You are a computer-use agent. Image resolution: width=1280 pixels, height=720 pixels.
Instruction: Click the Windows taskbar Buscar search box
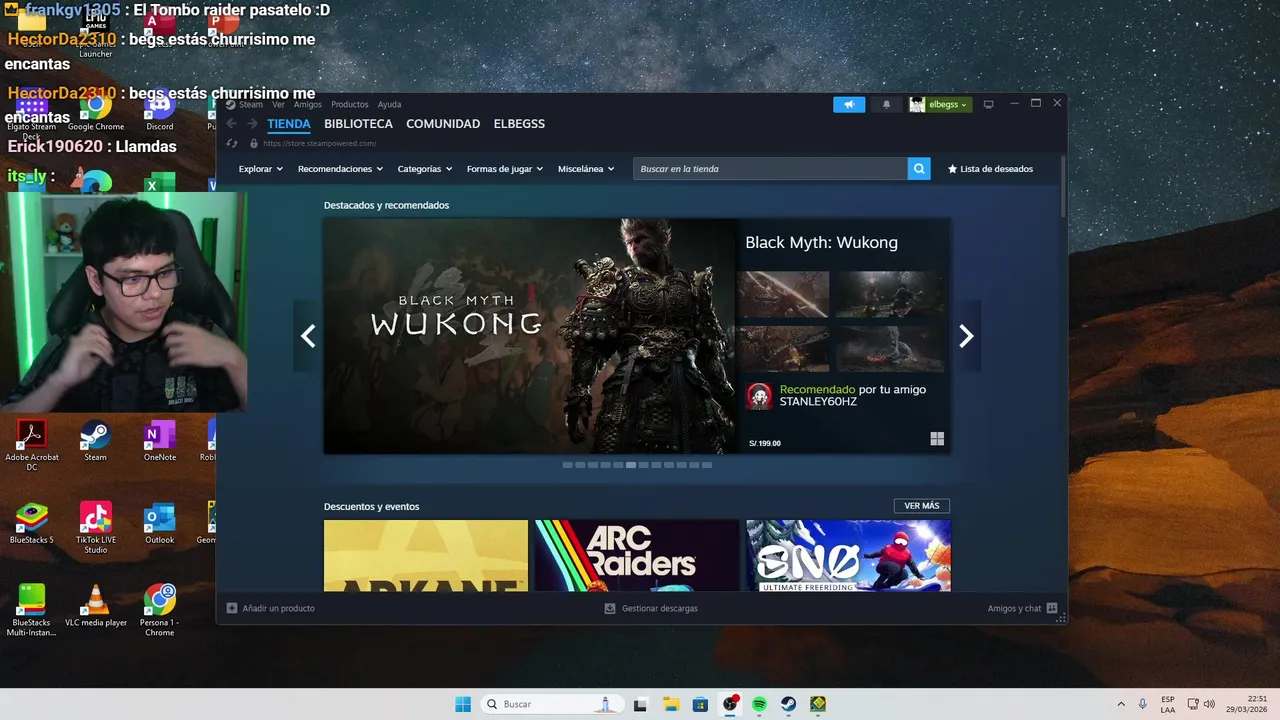551,704
